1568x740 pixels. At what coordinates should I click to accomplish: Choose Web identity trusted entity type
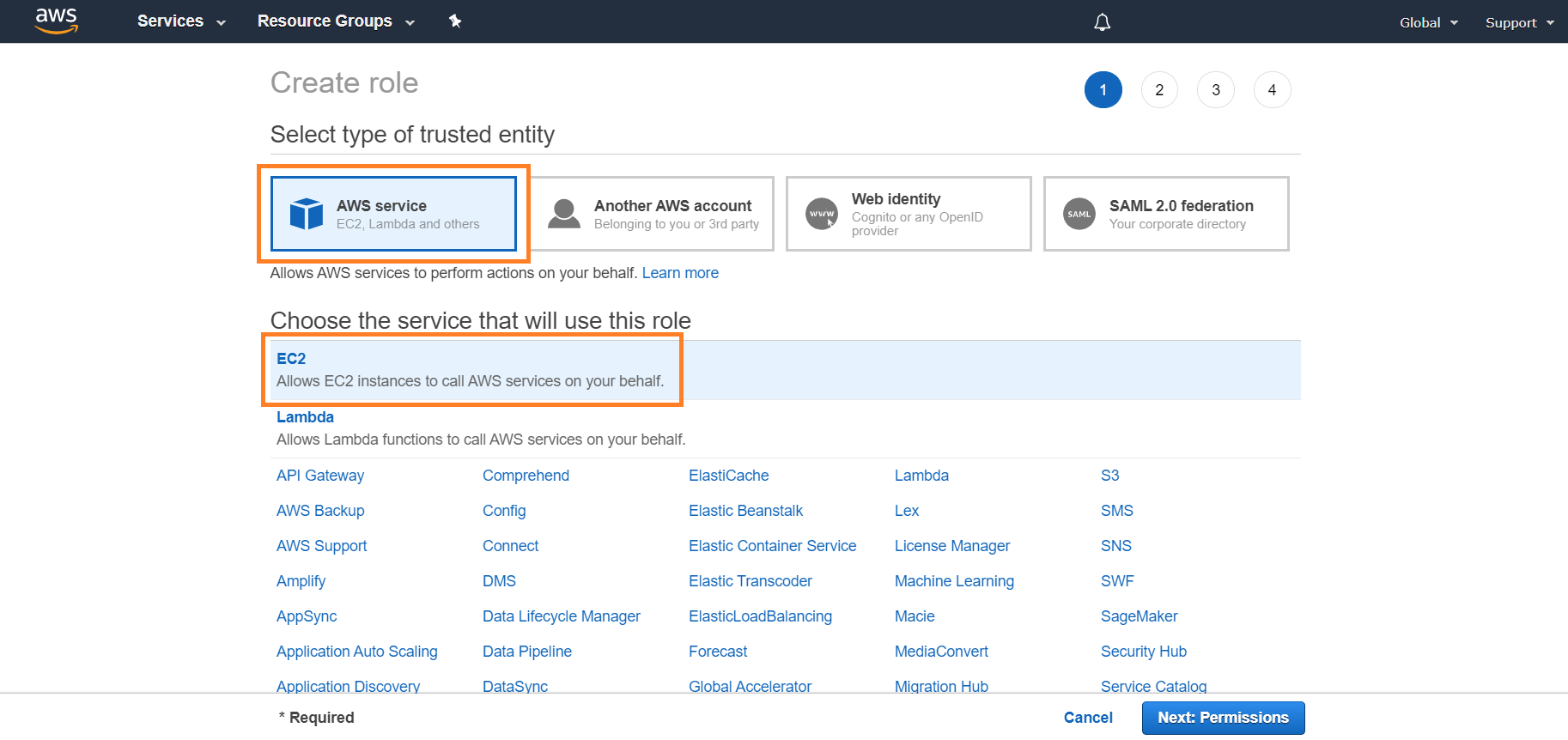pyautogui.click(x=909, y=214)
